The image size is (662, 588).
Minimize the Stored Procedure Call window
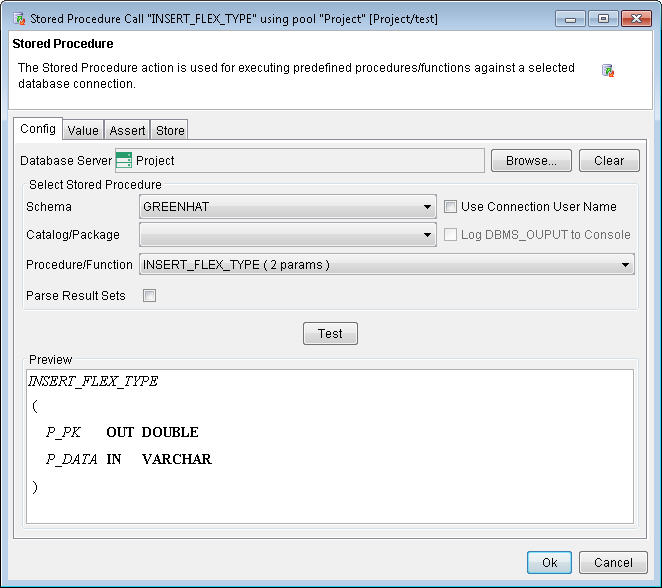pyautogui.click(x=570, y=19)
